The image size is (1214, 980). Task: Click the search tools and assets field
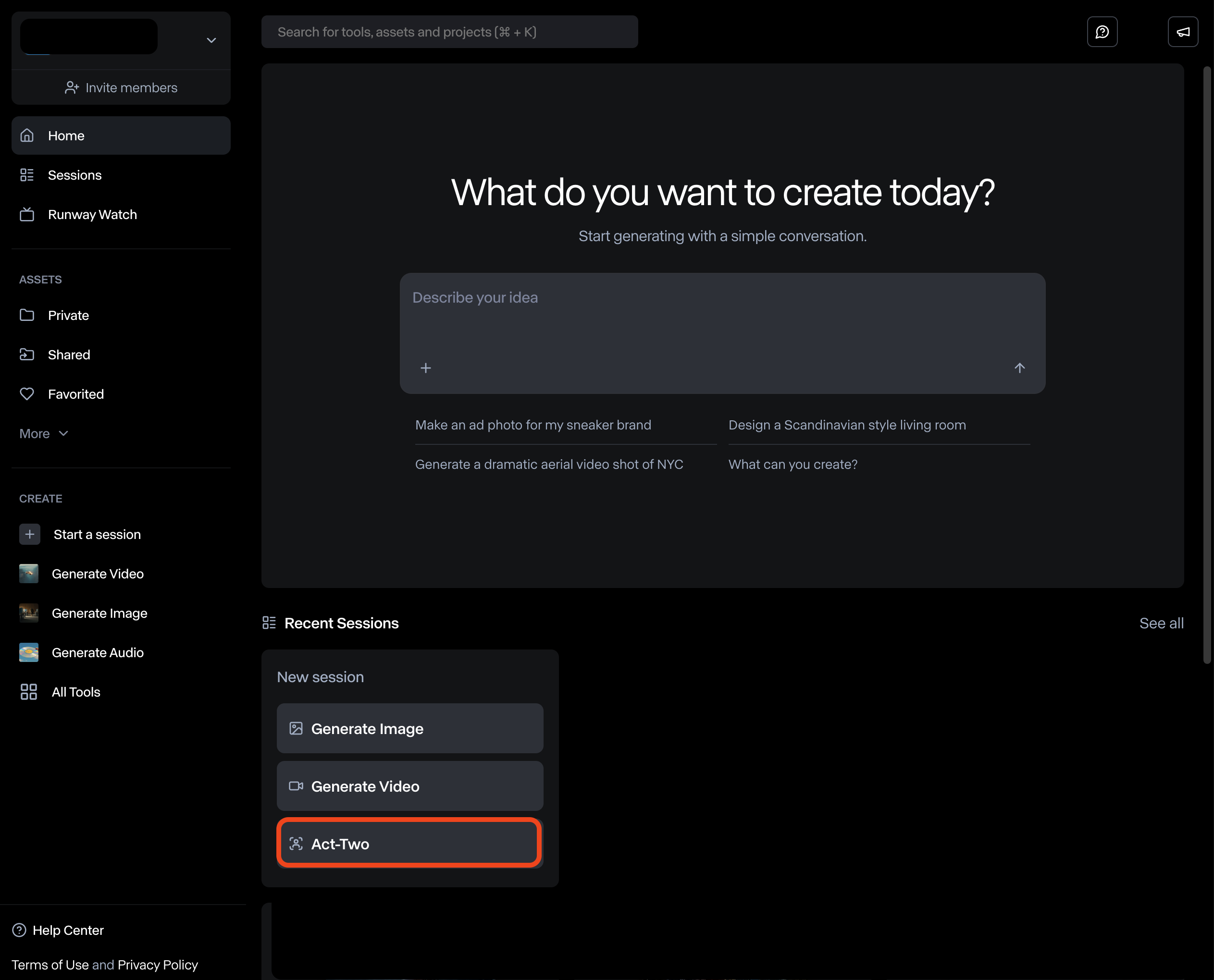(449, 32)
